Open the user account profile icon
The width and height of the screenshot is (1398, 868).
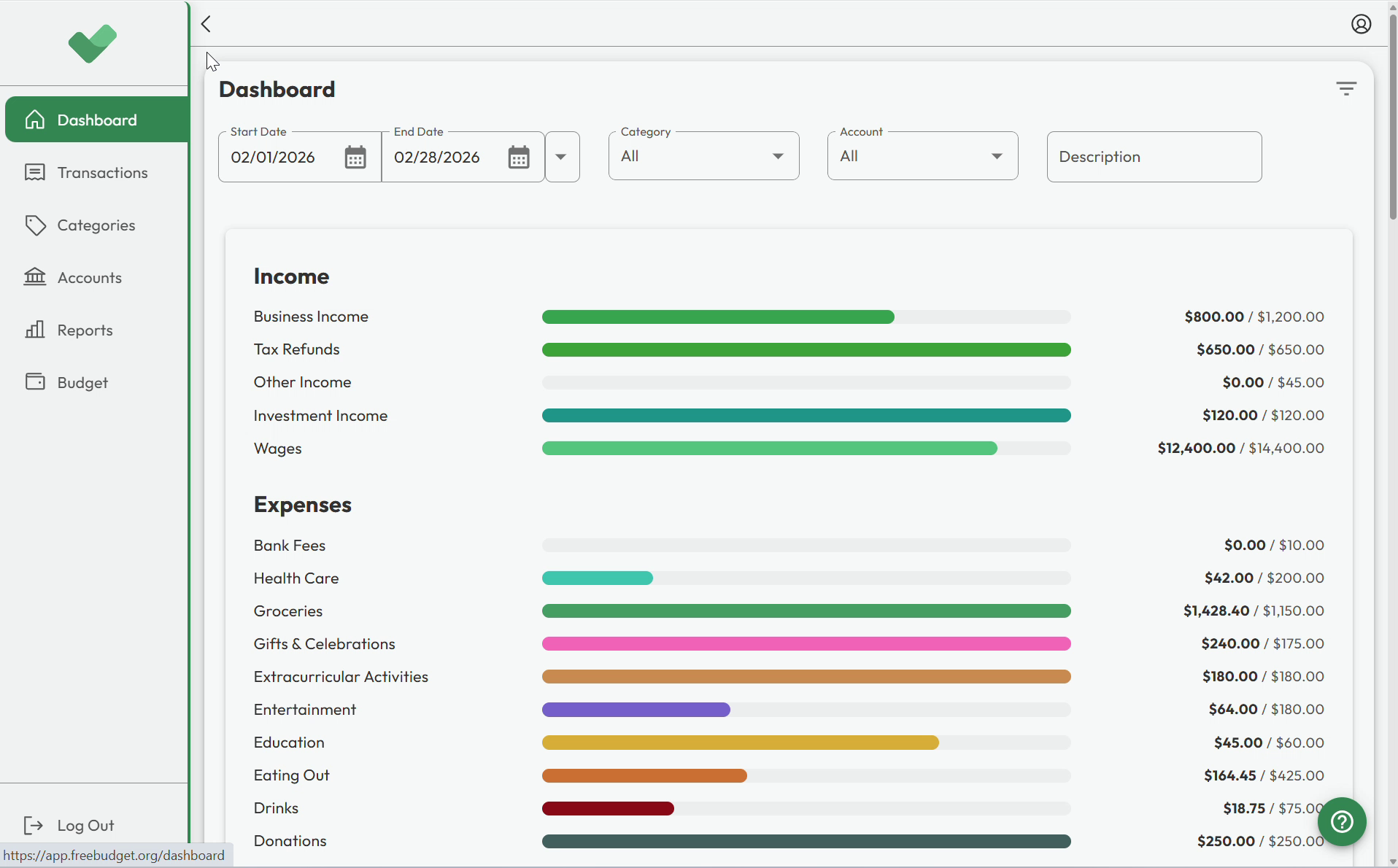[1362, 23]
